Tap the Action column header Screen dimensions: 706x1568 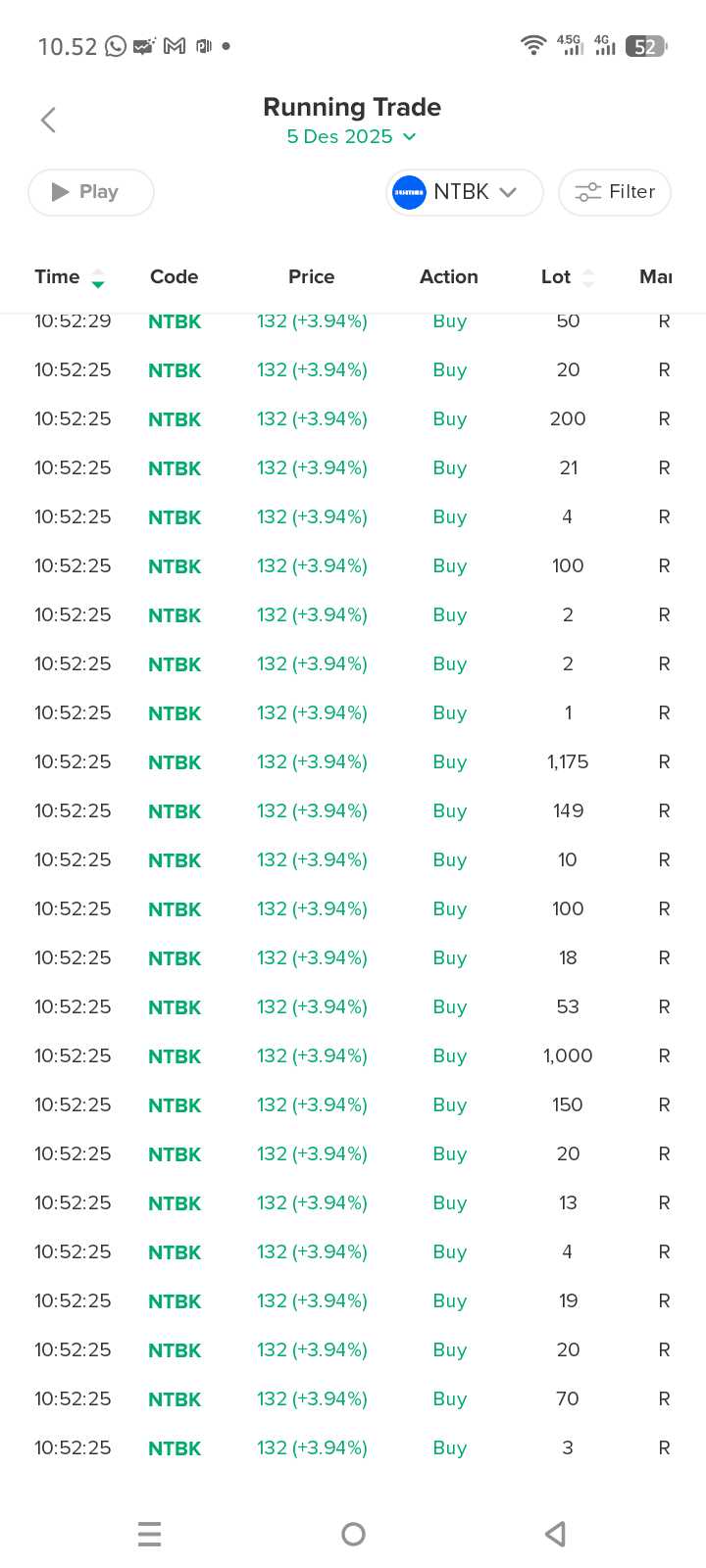tap(449, 277)
